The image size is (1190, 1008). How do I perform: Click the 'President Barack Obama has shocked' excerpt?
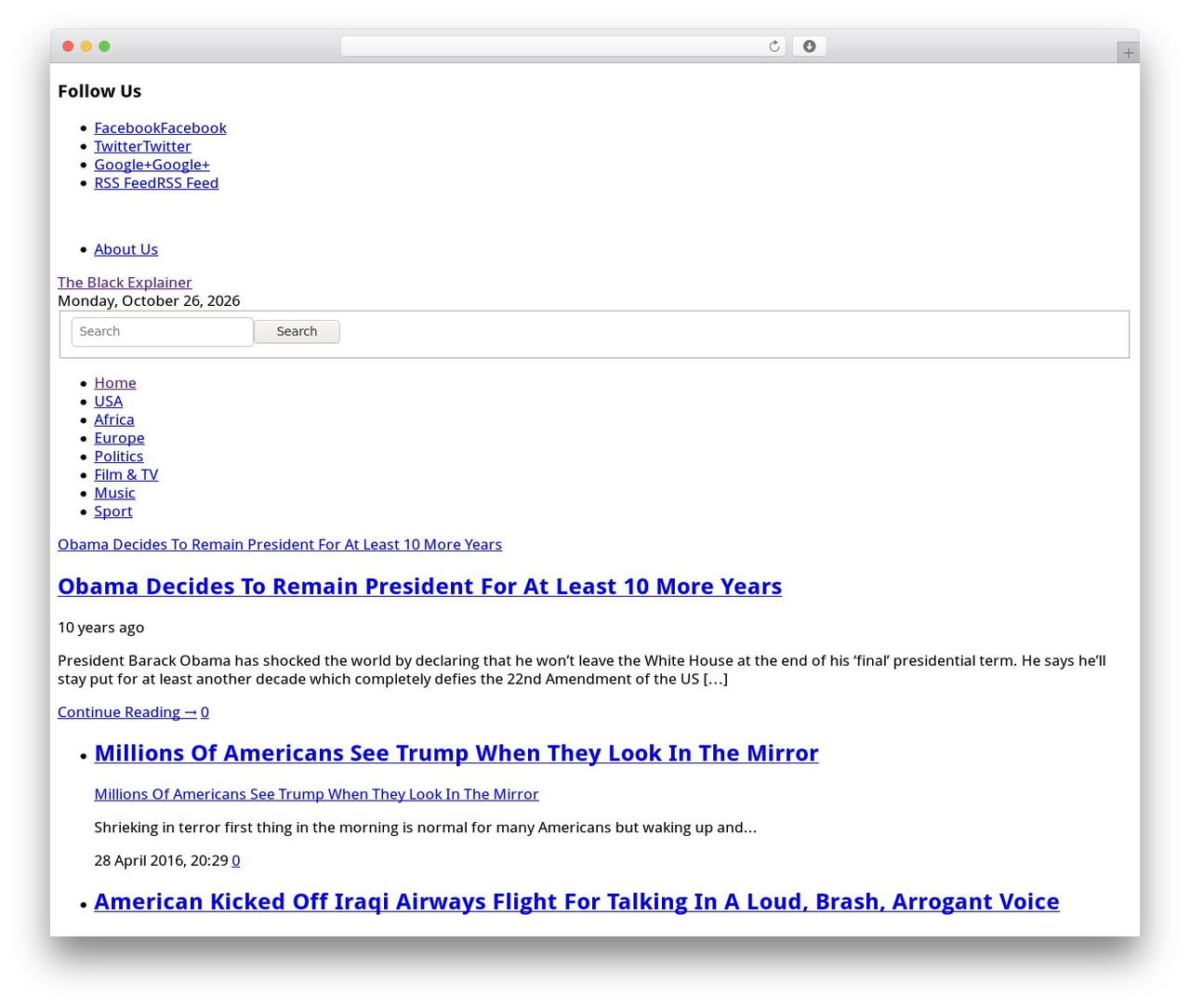coord(582,670)
